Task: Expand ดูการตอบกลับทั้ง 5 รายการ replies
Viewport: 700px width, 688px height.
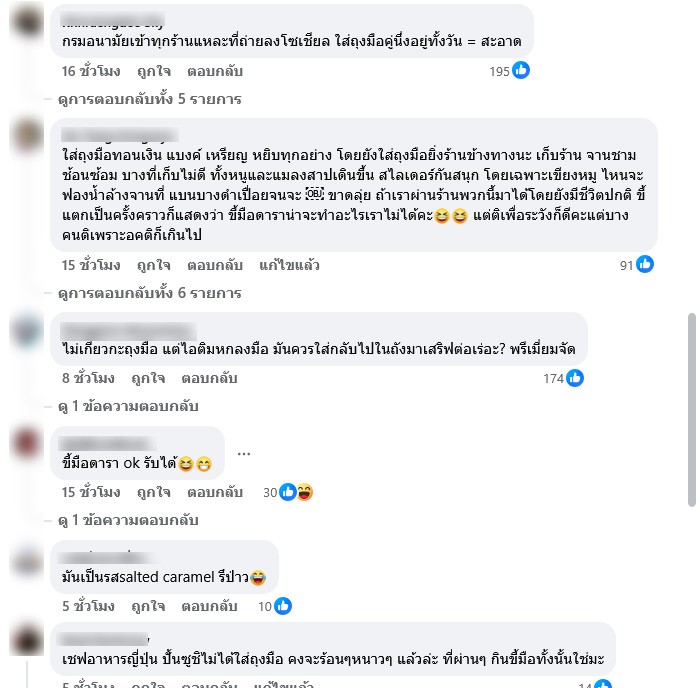Action: point(150,99)
